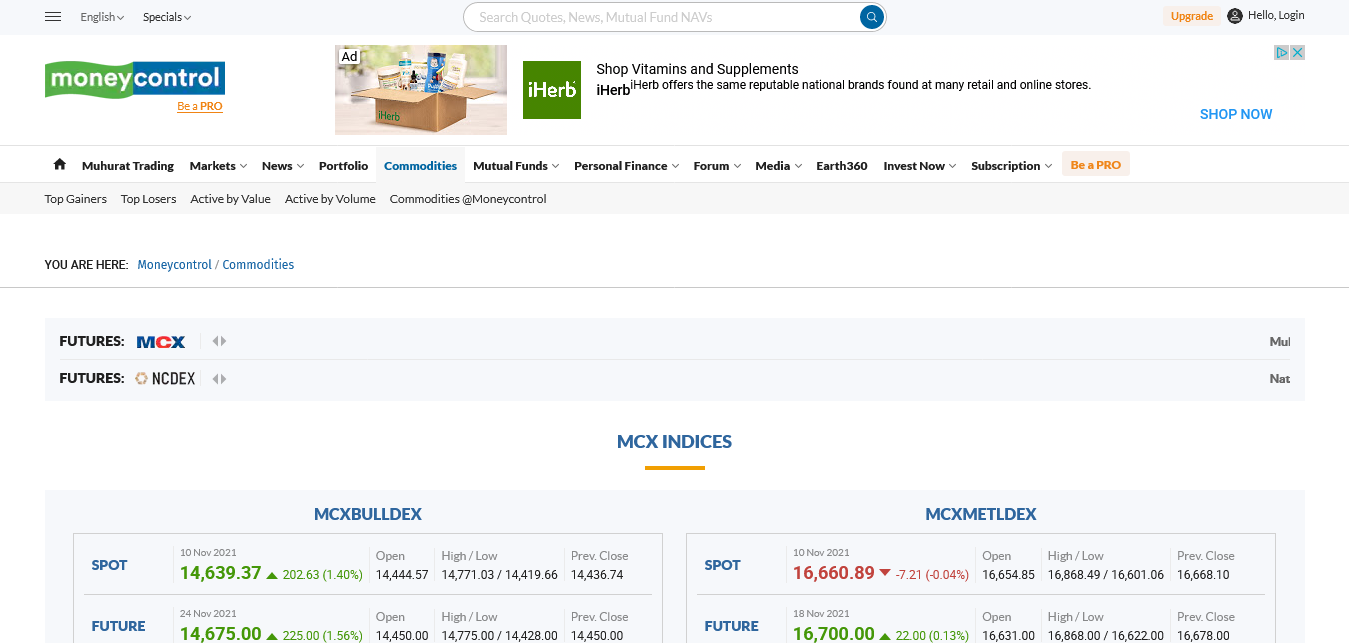This screenshot has width=1366, height=643.
Task: Go to home via house icon
Action: click(x=60, y=165)
